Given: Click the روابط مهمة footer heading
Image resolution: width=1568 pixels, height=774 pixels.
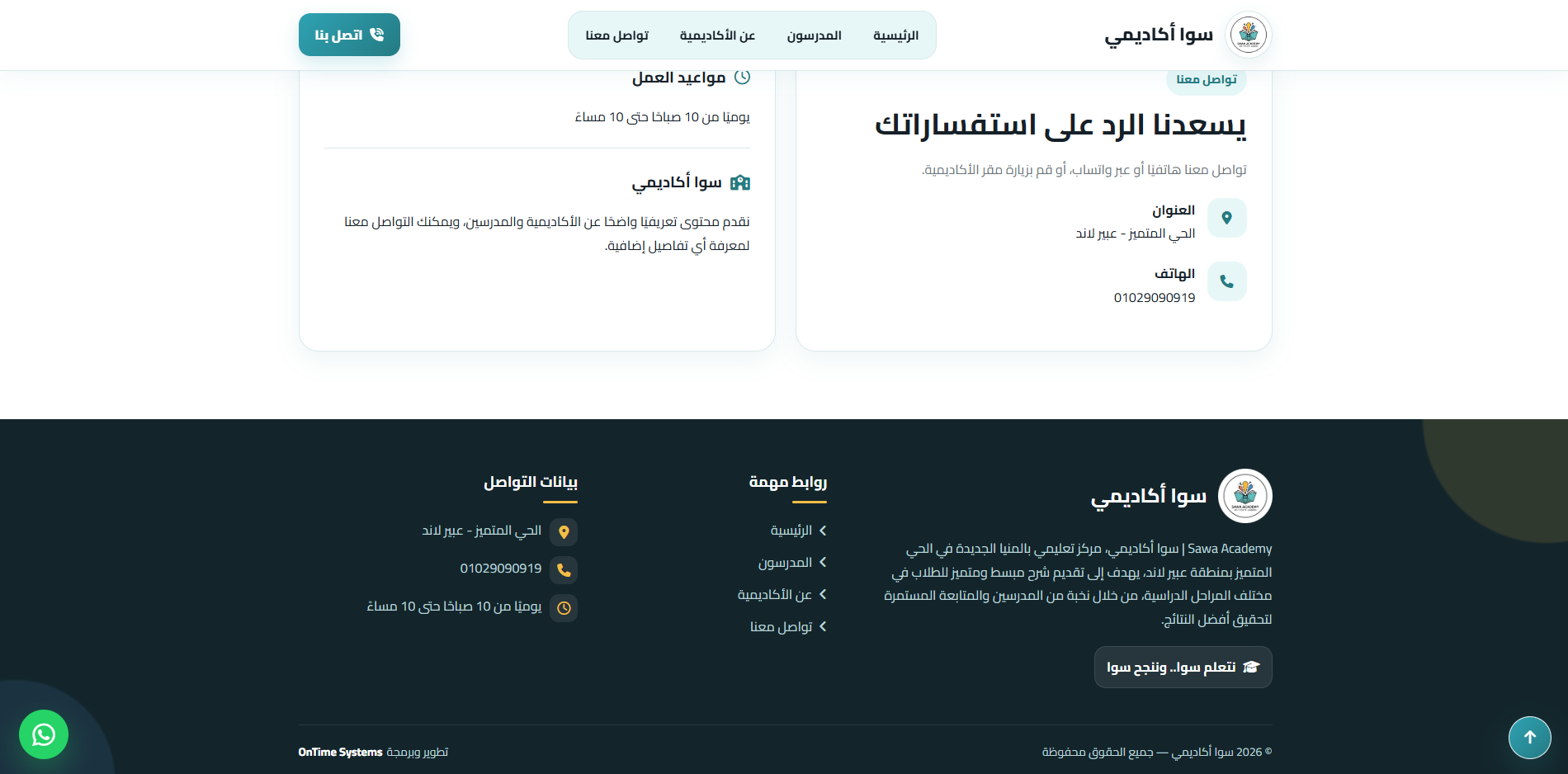Looking at the screenshot, I should coord(787,482).
